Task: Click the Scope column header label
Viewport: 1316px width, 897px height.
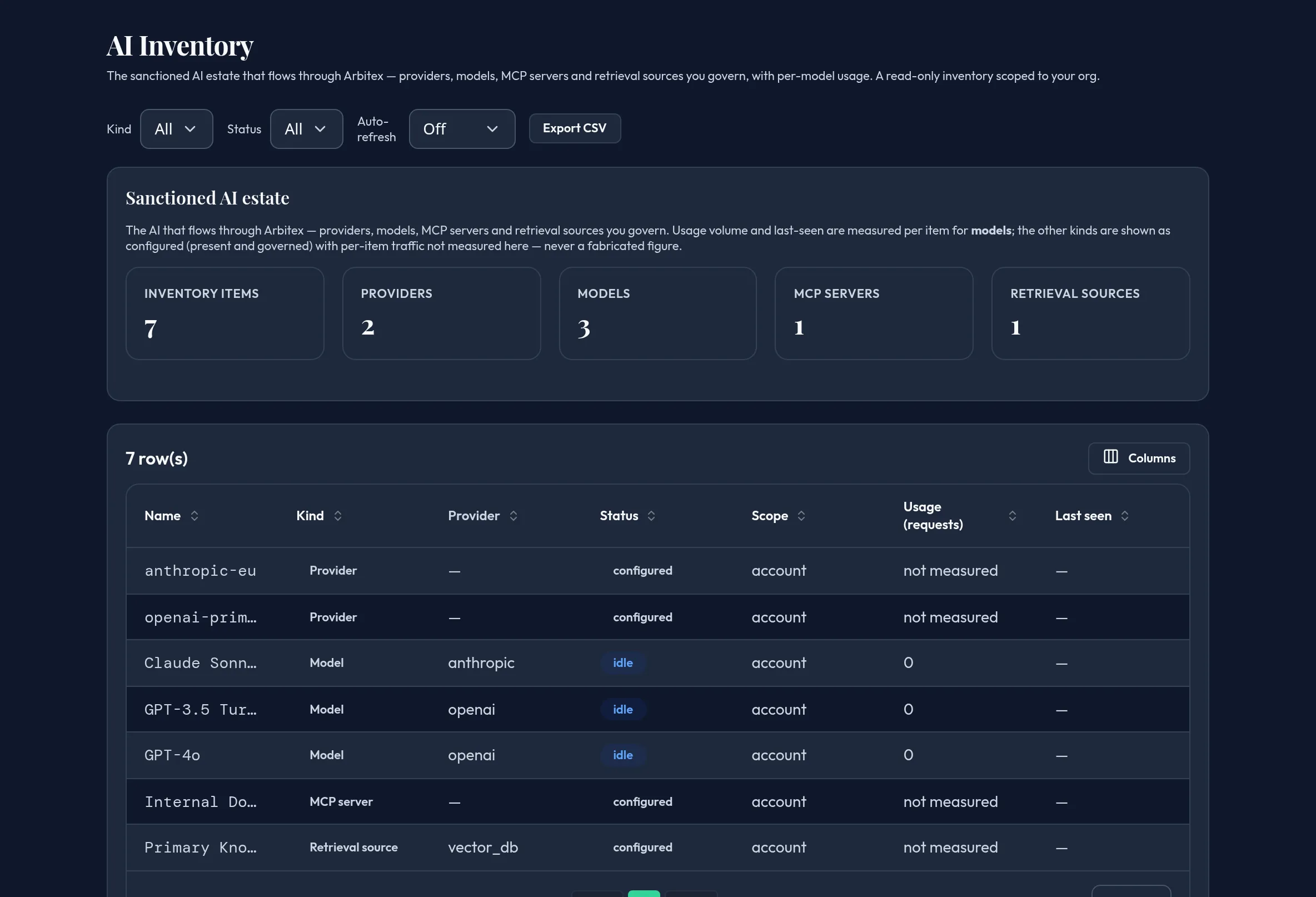Action: click(770, 516)
